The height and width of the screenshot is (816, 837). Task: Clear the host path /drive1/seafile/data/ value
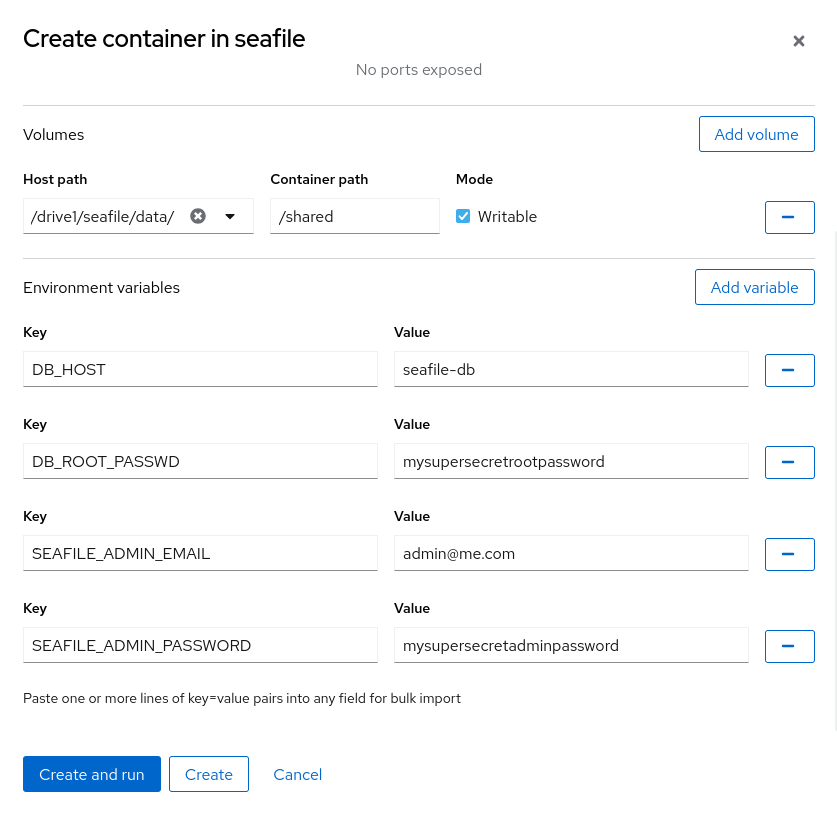pyautogui.click(x=198, y=216)
